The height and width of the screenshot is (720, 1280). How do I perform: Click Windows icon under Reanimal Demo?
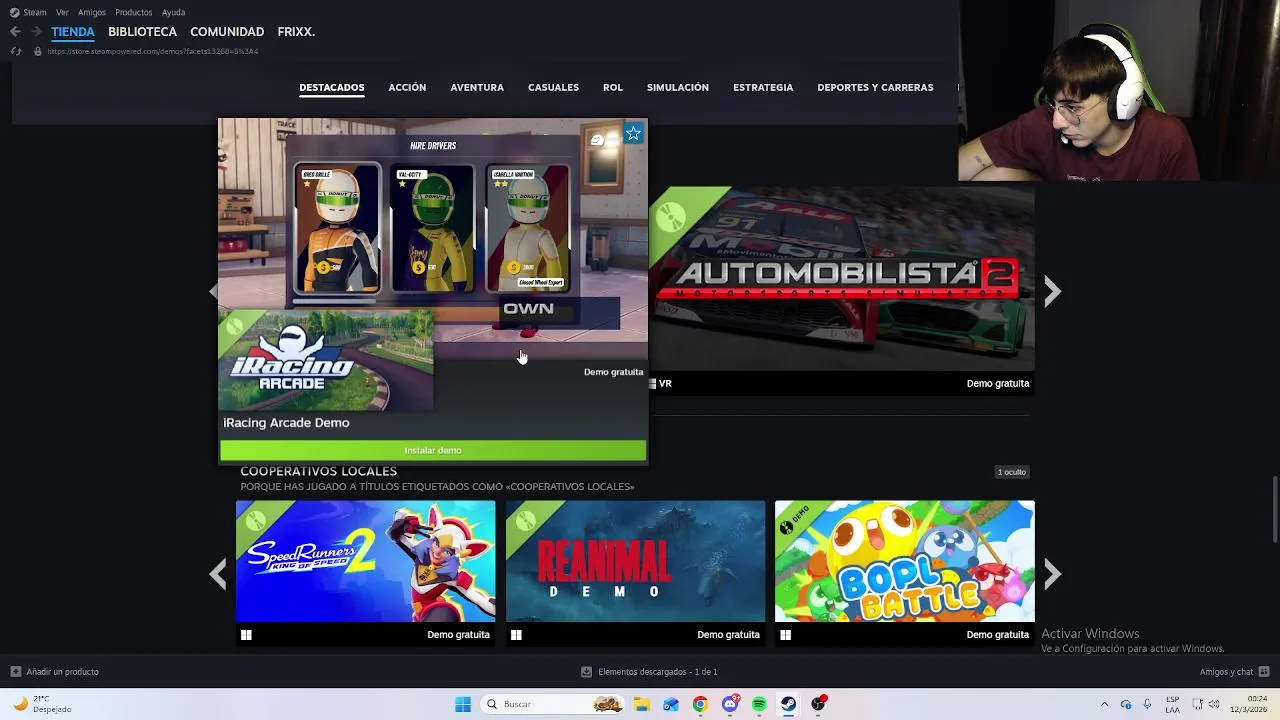516,634
